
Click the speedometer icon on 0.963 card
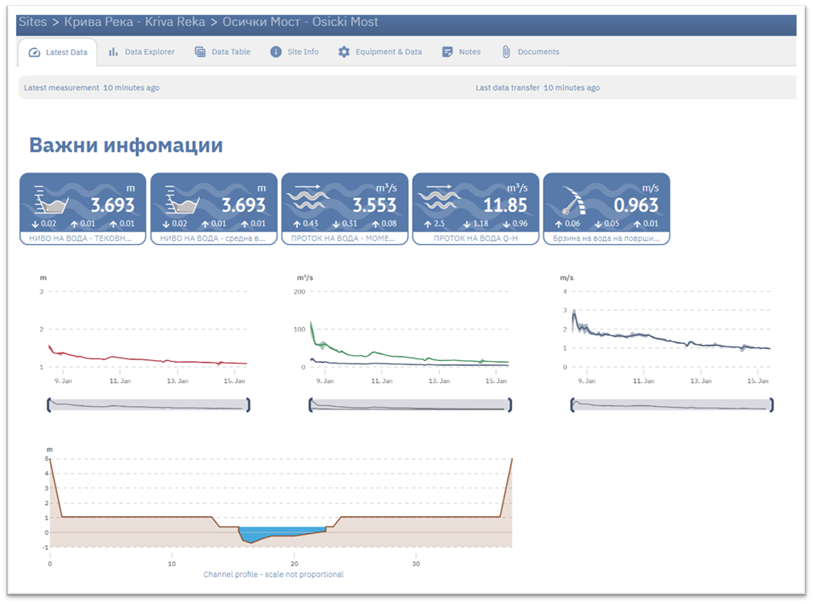click(572, 199)
